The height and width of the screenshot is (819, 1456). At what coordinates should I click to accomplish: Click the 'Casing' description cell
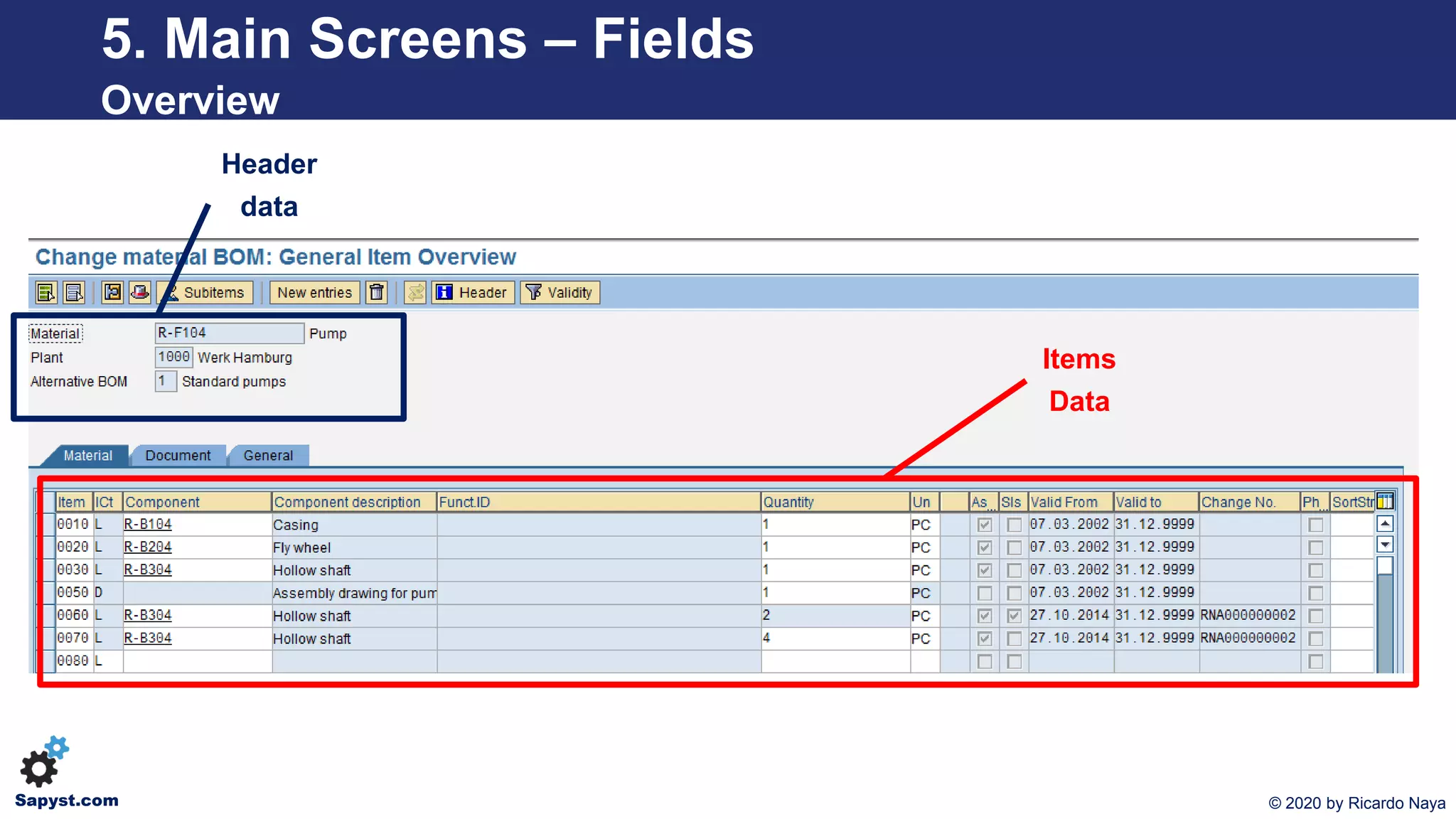(x=354, y=525)
